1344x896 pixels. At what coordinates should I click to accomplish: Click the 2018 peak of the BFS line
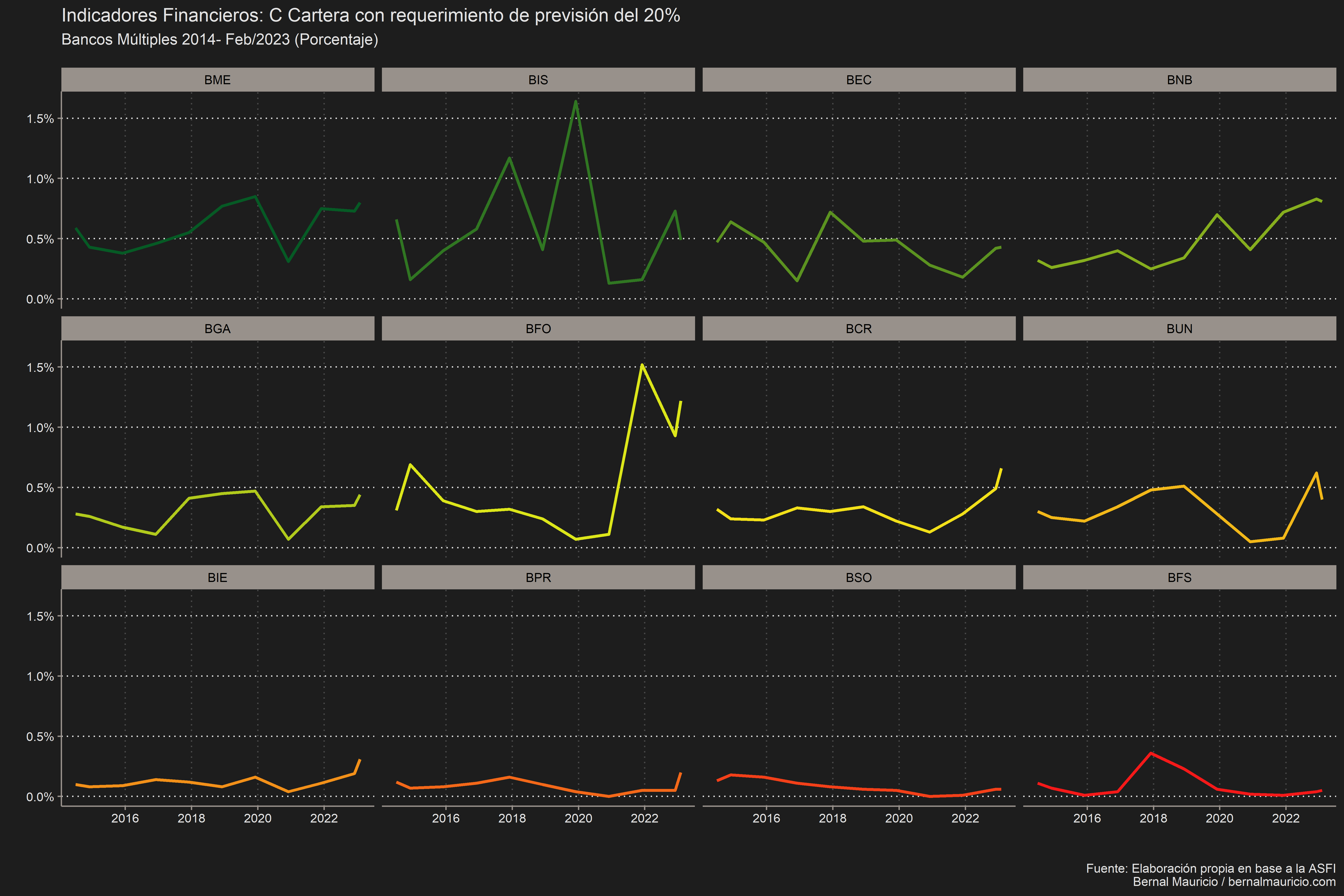(1151, 753)
